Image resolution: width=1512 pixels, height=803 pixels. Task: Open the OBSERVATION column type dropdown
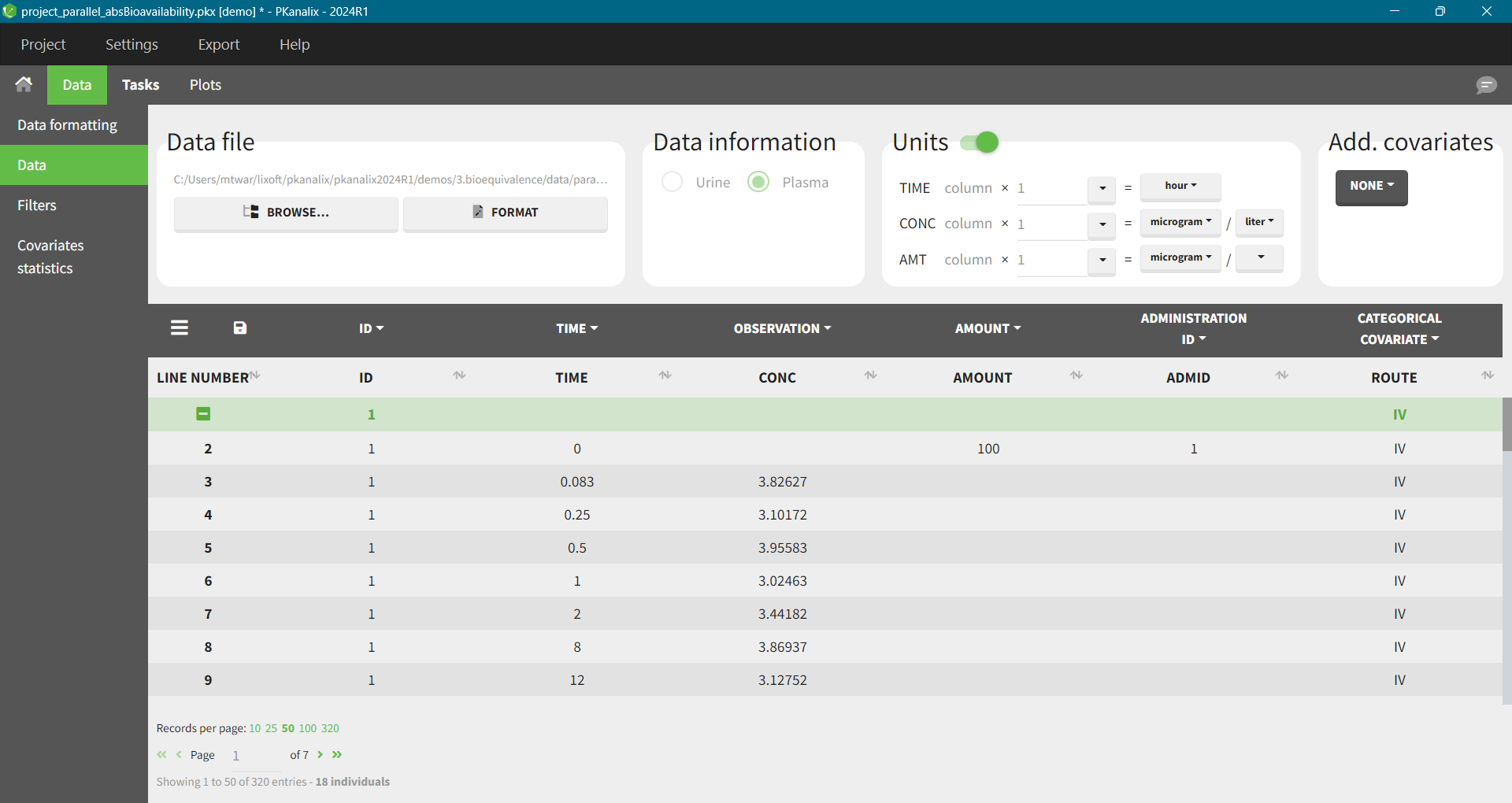782,328
